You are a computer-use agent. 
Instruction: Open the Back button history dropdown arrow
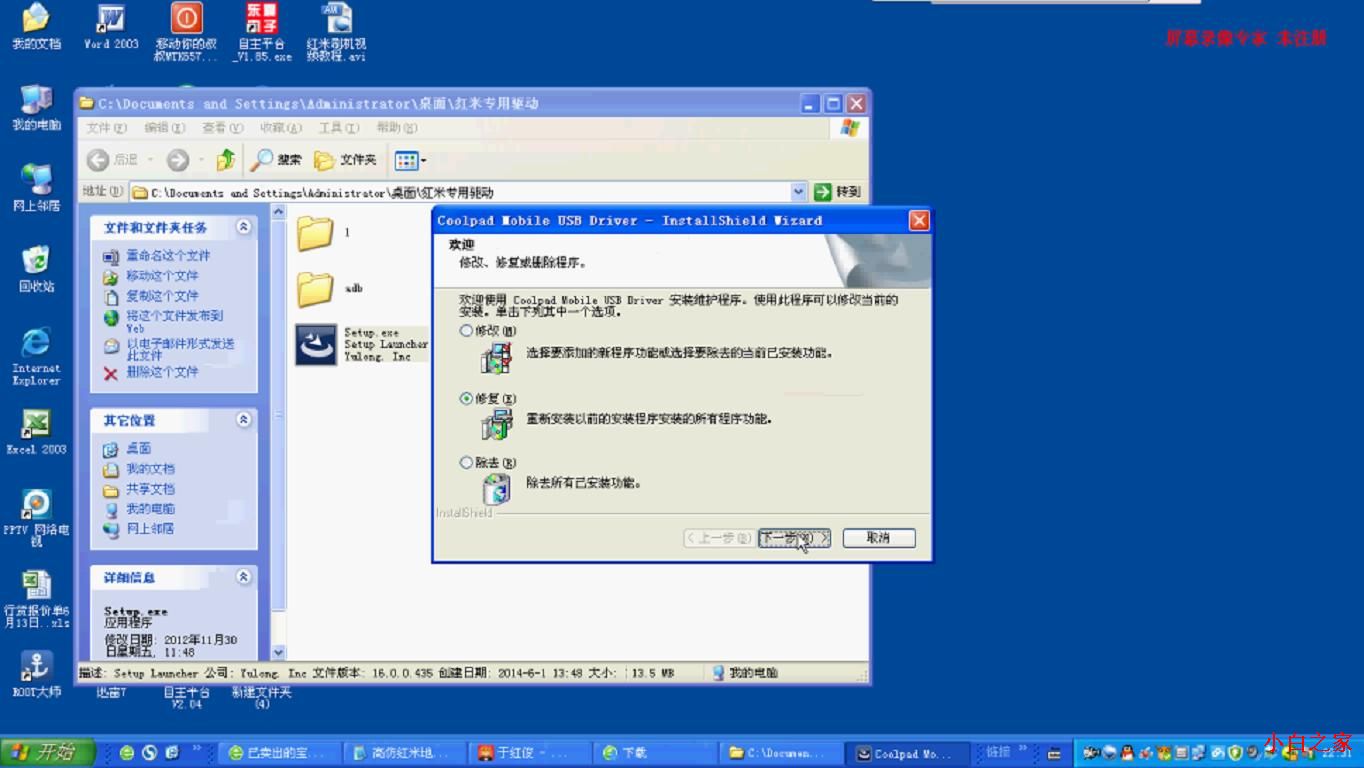[151, 160]
